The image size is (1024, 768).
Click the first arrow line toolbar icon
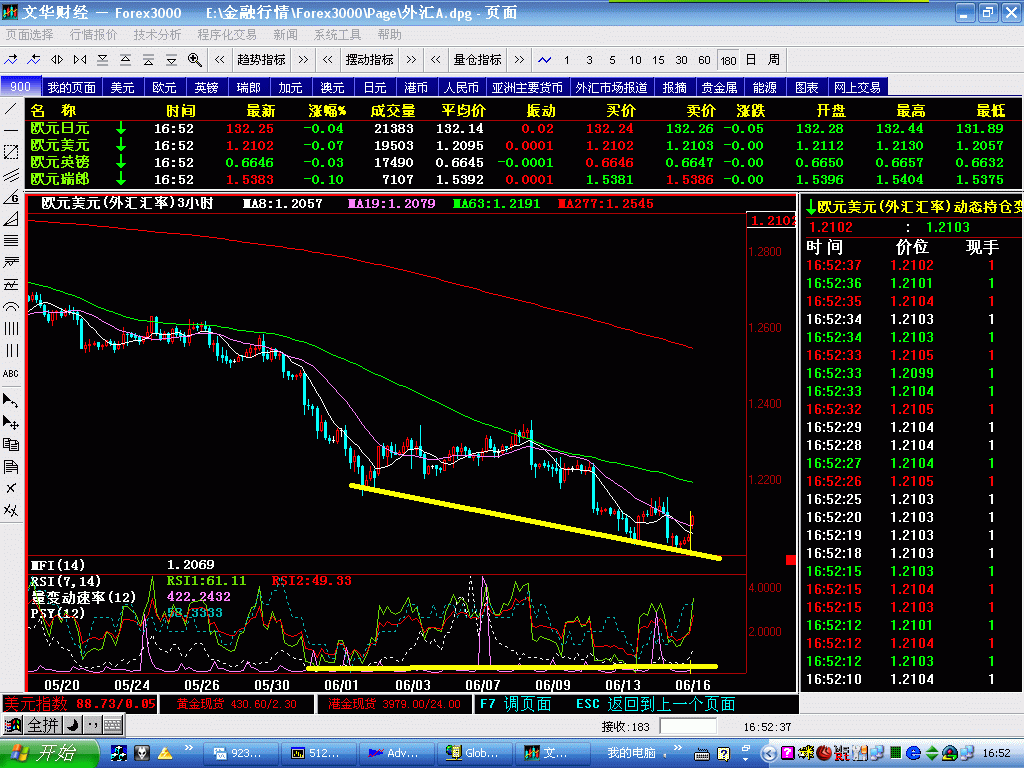[11, 60]
